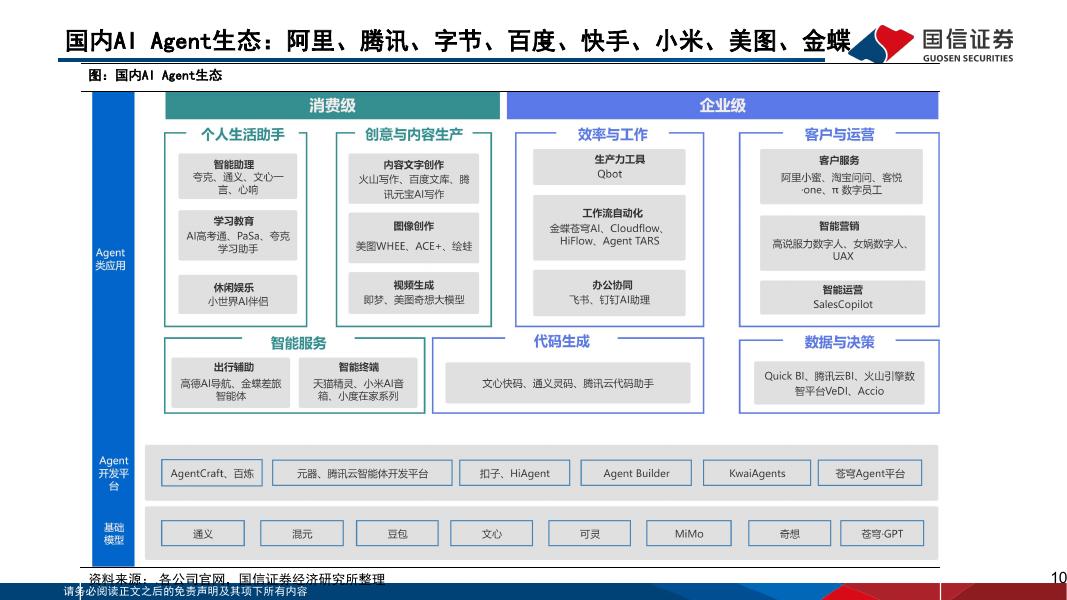Open the 客户与运营 section

coord(838,135)
